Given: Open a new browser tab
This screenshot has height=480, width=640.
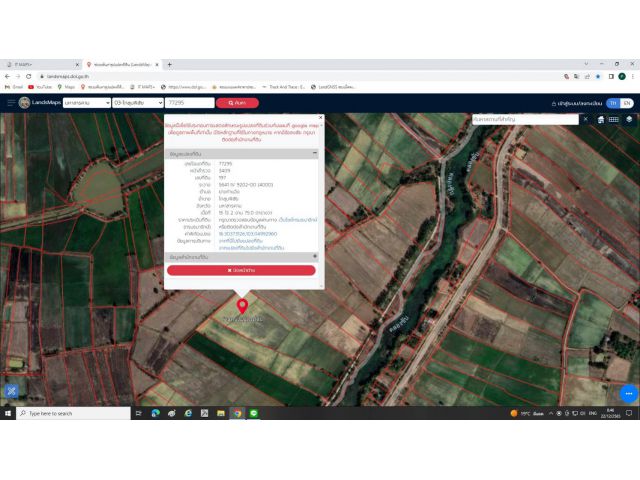Looking at the screenshot, I should 169,64.
